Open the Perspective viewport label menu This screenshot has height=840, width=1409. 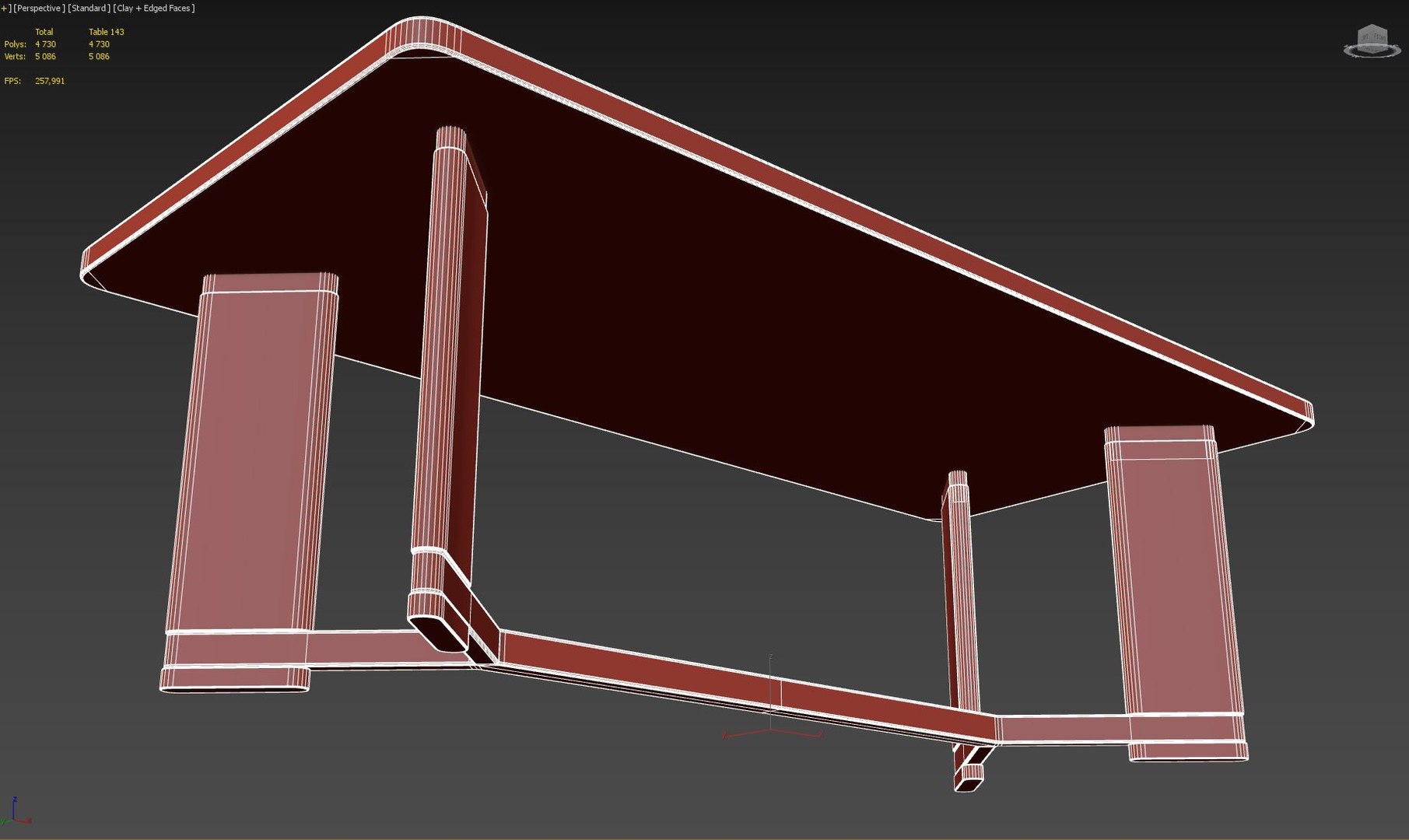(38, 9)
